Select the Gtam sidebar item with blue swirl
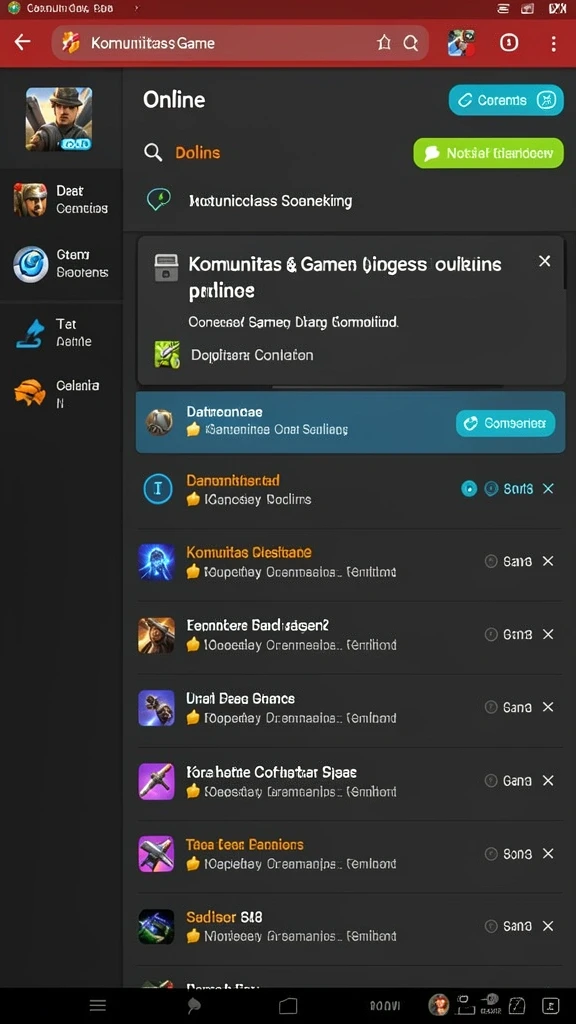Viewport: 576px width, 1024px height. (61, 263)
